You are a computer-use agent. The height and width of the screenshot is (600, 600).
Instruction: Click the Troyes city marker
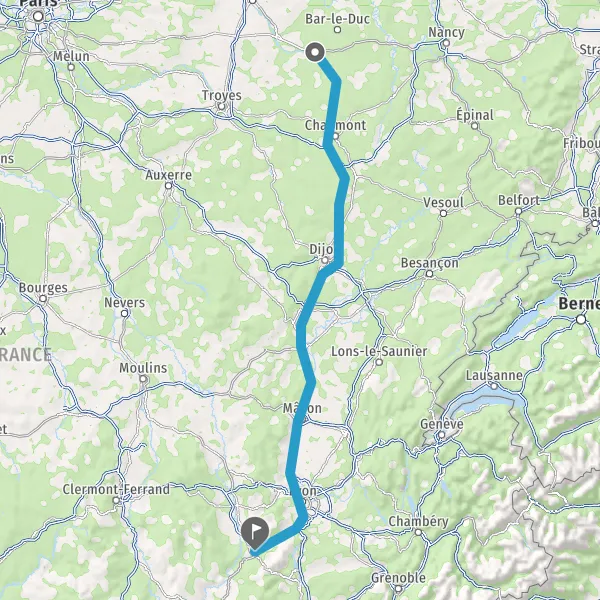(221, 106)
